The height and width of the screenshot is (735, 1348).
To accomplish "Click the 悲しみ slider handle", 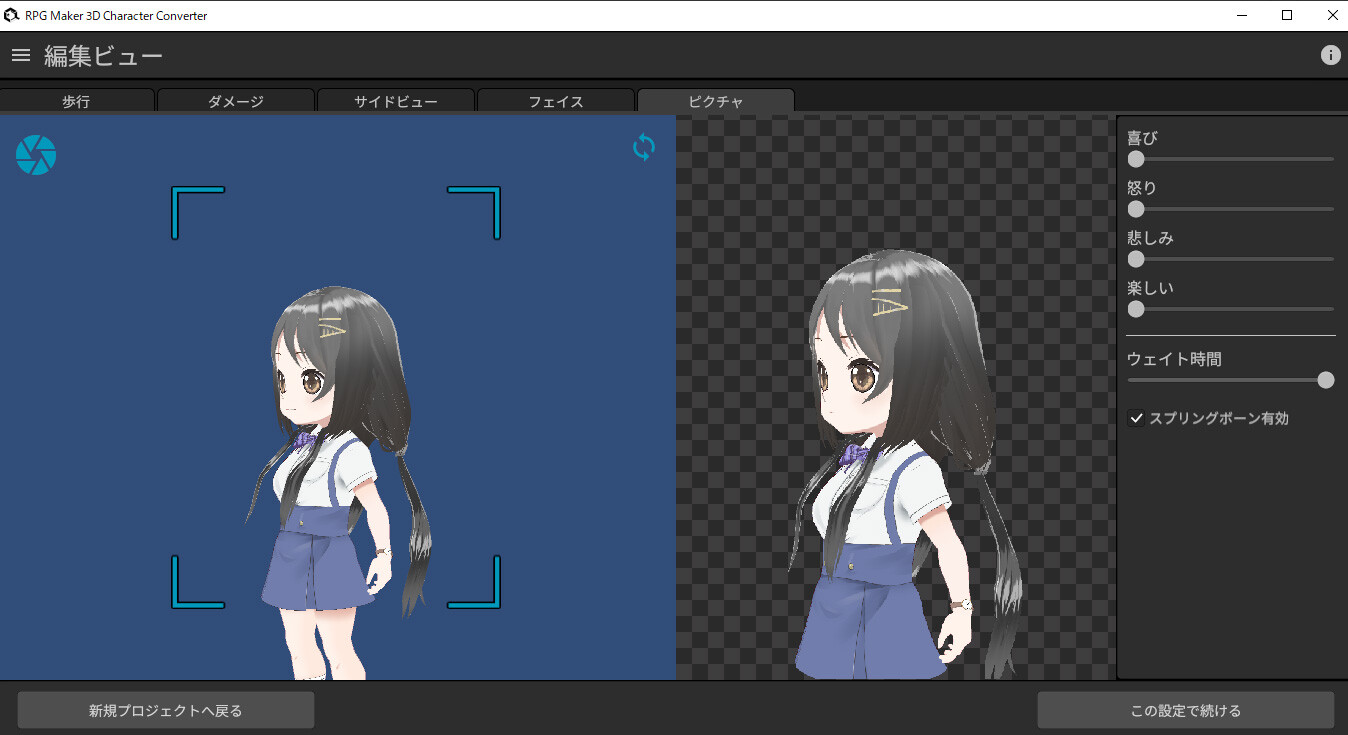I will [1135, 259].
